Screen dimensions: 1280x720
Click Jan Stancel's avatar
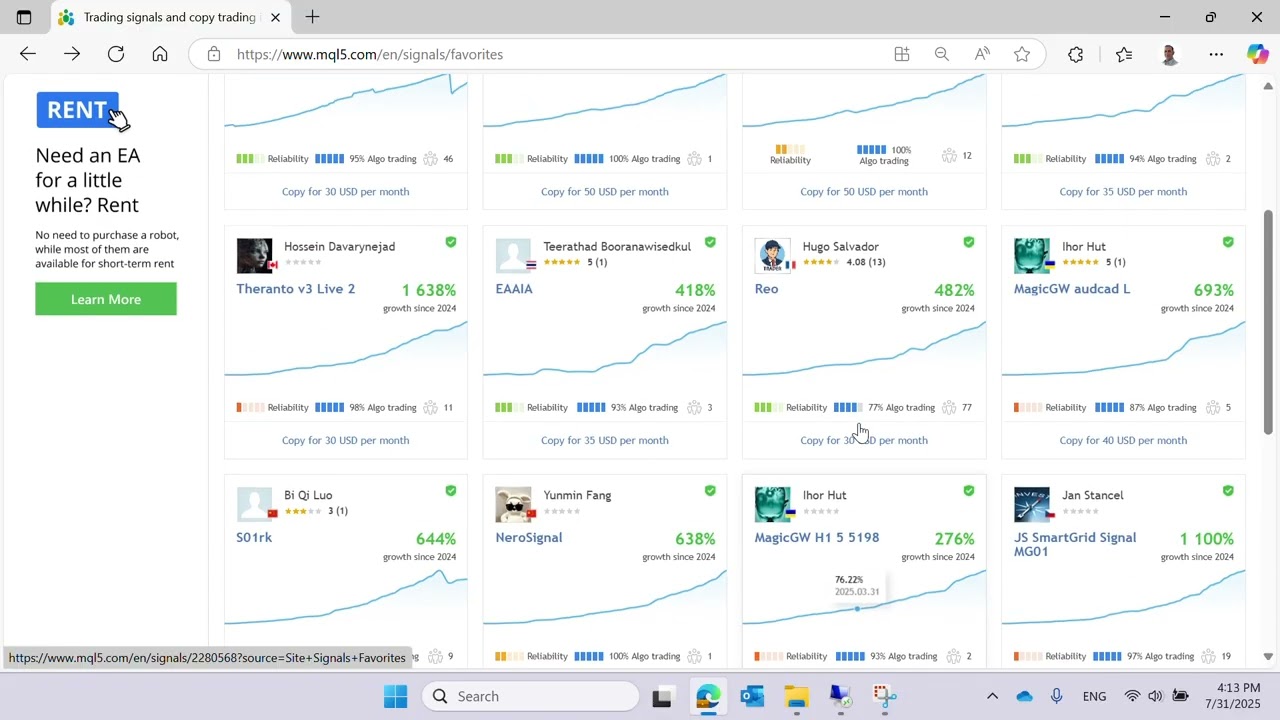(1031, 504)
